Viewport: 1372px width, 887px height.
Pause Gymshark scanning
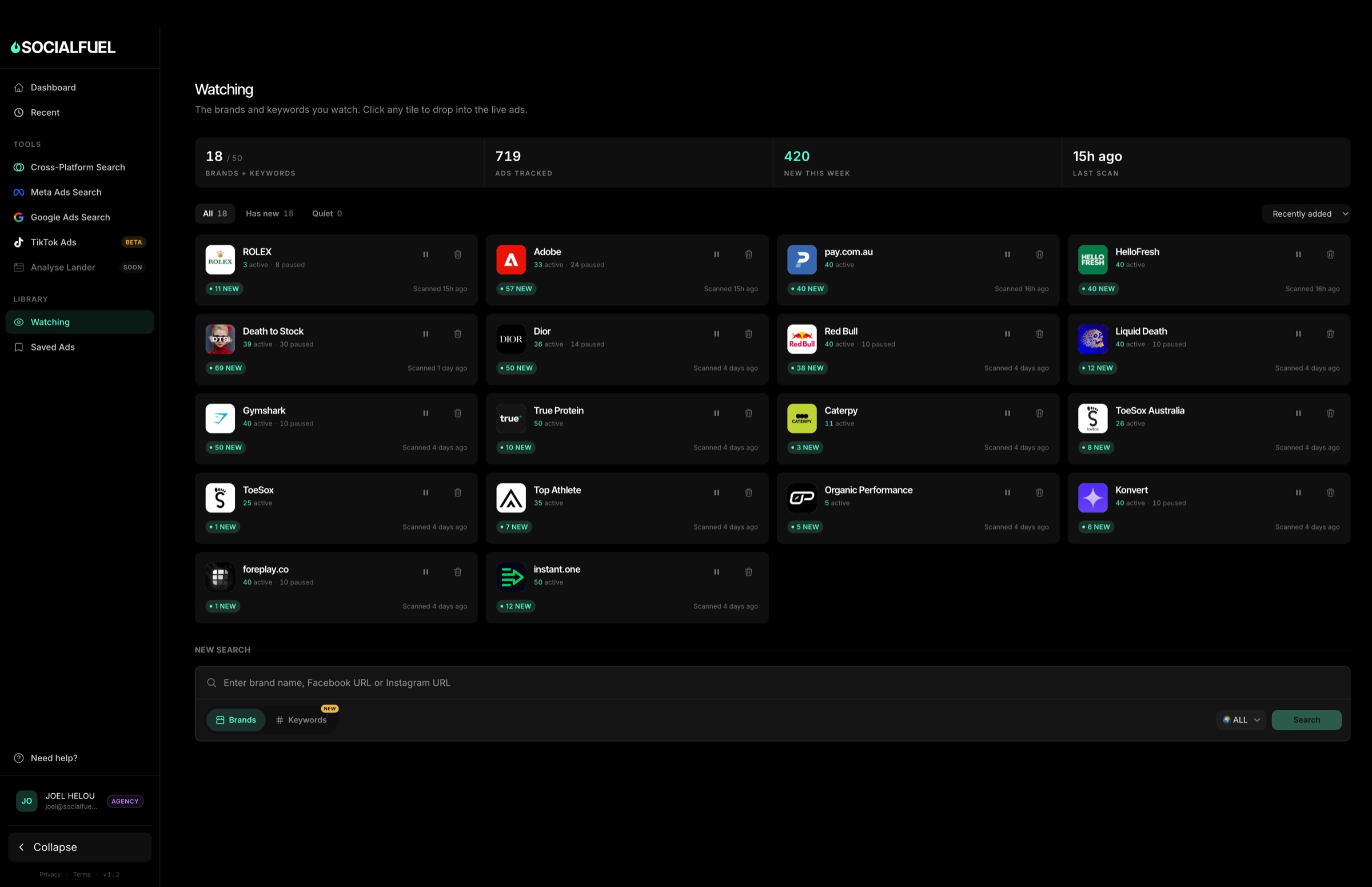[x=425, y=413]
